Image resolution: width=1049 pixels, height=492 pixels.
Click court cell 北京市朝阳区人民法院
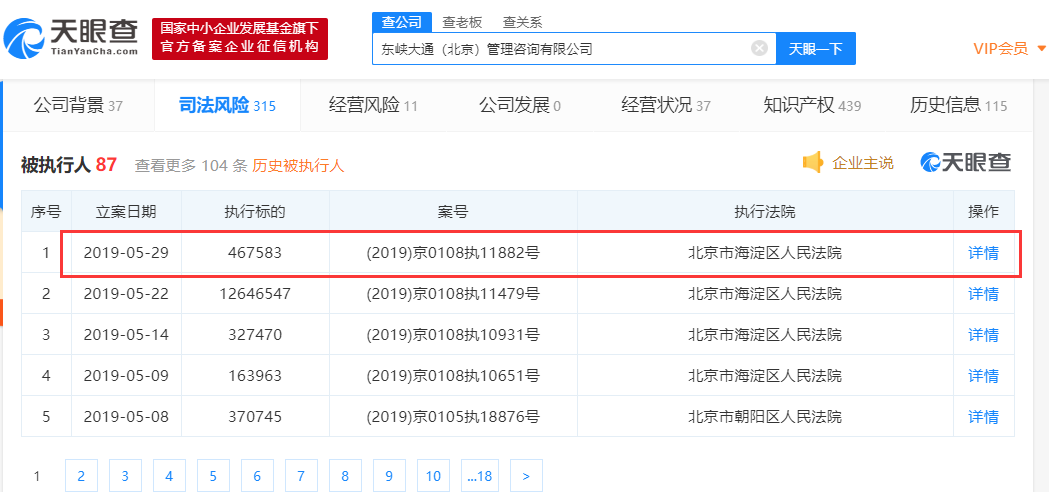765,416
